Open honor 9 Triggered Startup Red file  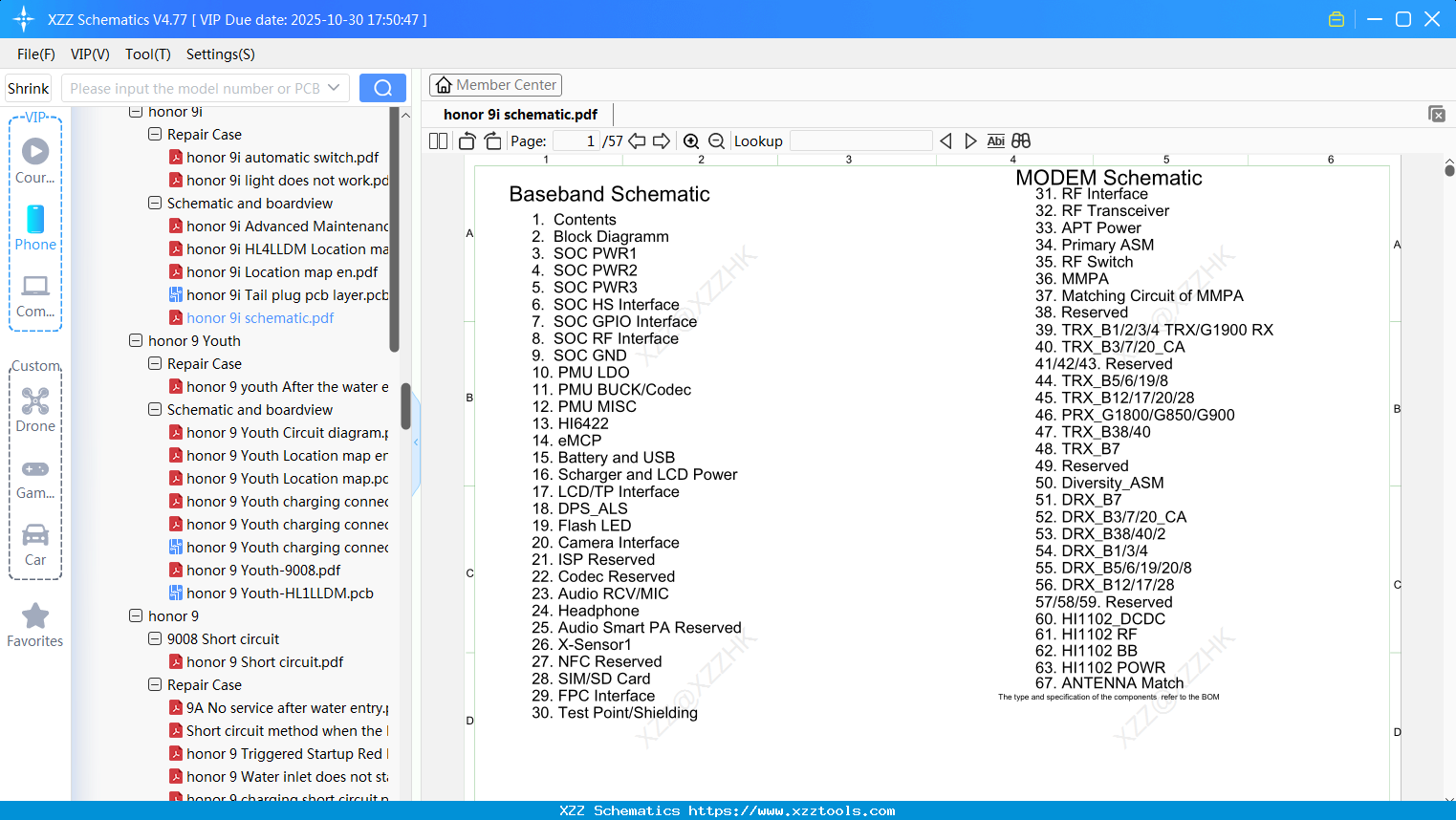[278, 754]
